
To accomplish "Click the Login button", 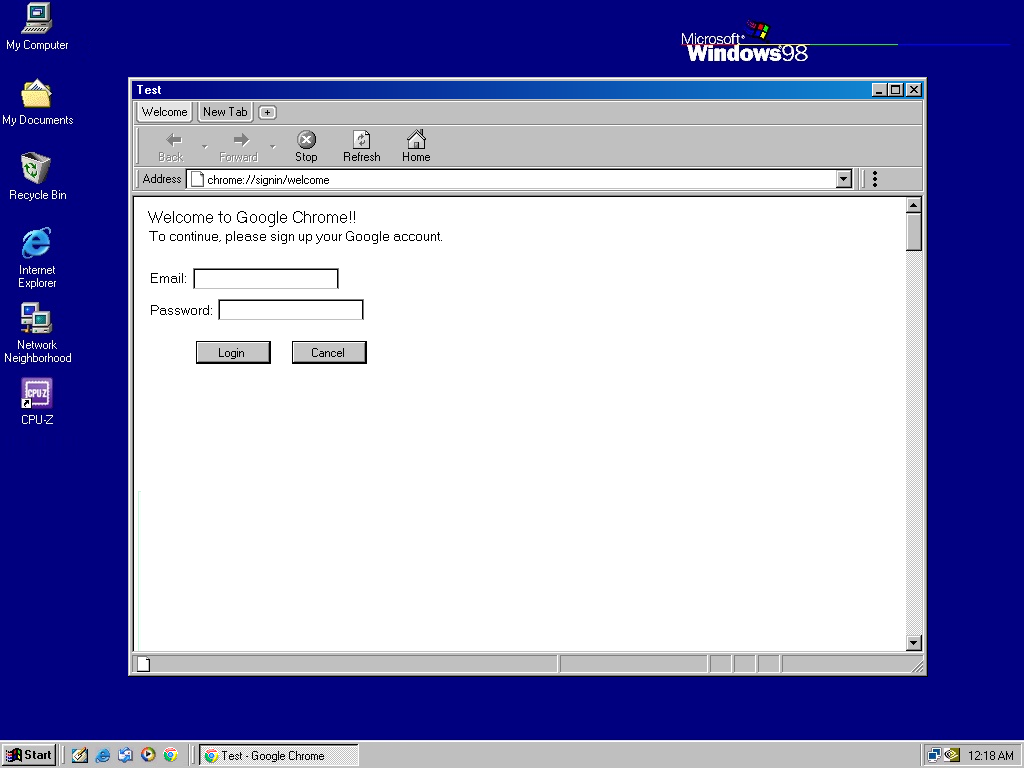I will [x=233, y=353].
